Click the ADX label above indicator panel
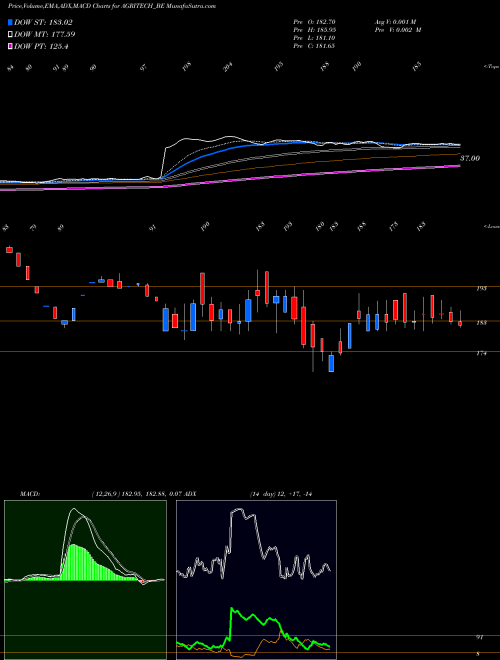Viewport: 500px width, 660px height. (190, 494)
